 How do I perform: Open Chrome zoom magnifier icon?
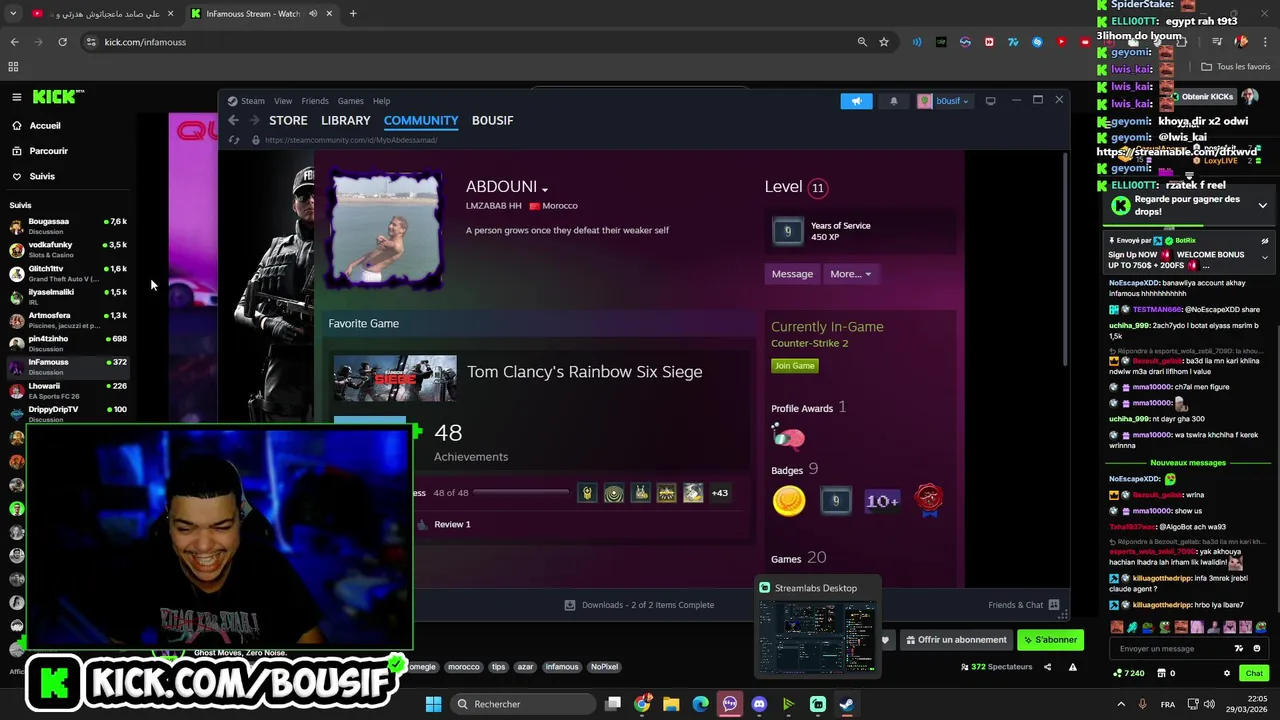pos(862,42)
